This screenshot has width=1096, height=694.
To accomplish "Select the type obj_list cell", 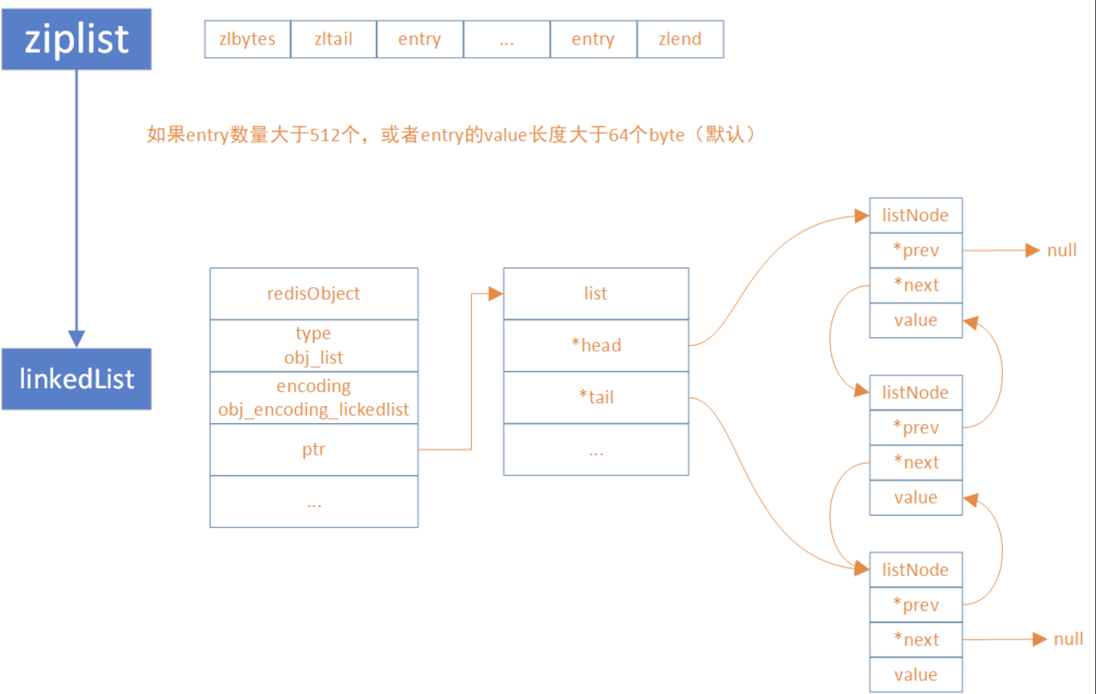I will coord(313,345).
